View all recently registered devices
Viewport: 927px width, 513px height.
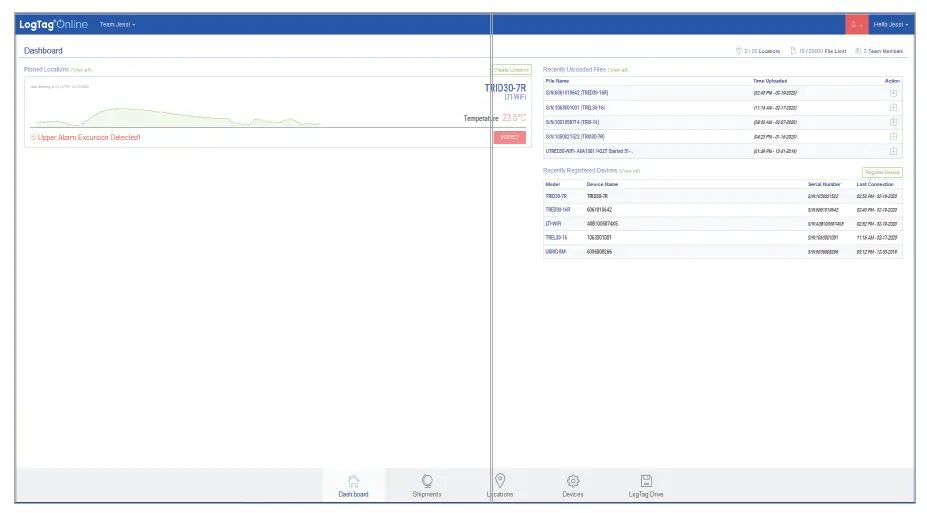[x=630, y=171]
